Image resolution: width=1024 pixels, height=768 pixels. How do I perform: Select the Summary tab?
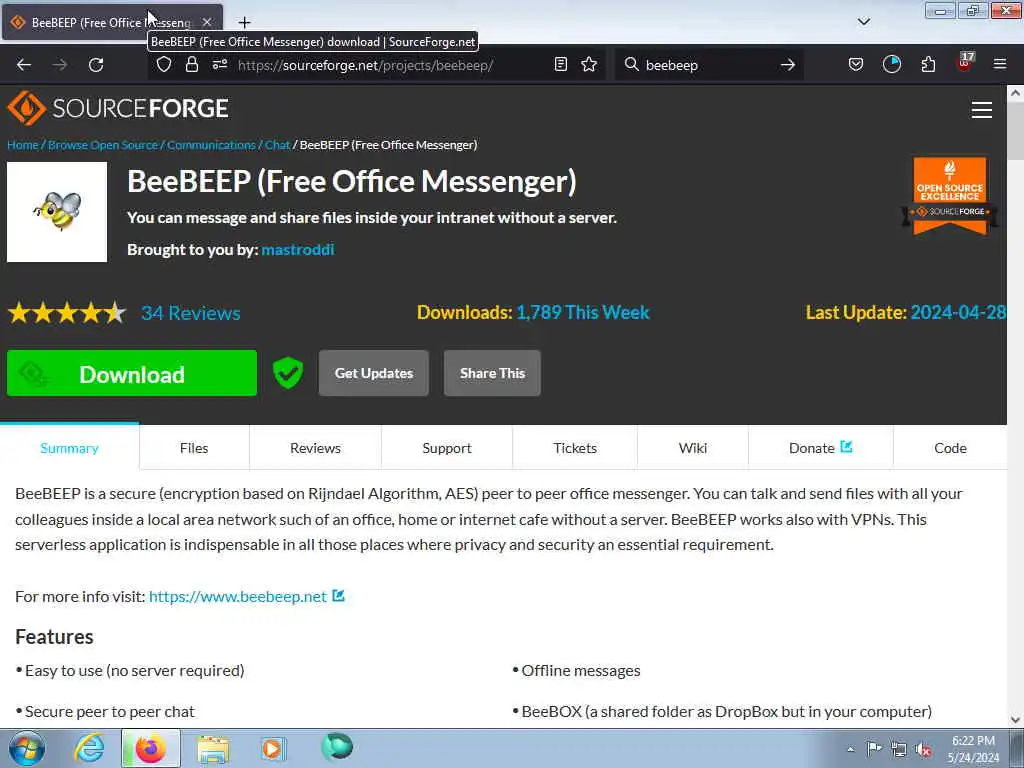[69, 448]
